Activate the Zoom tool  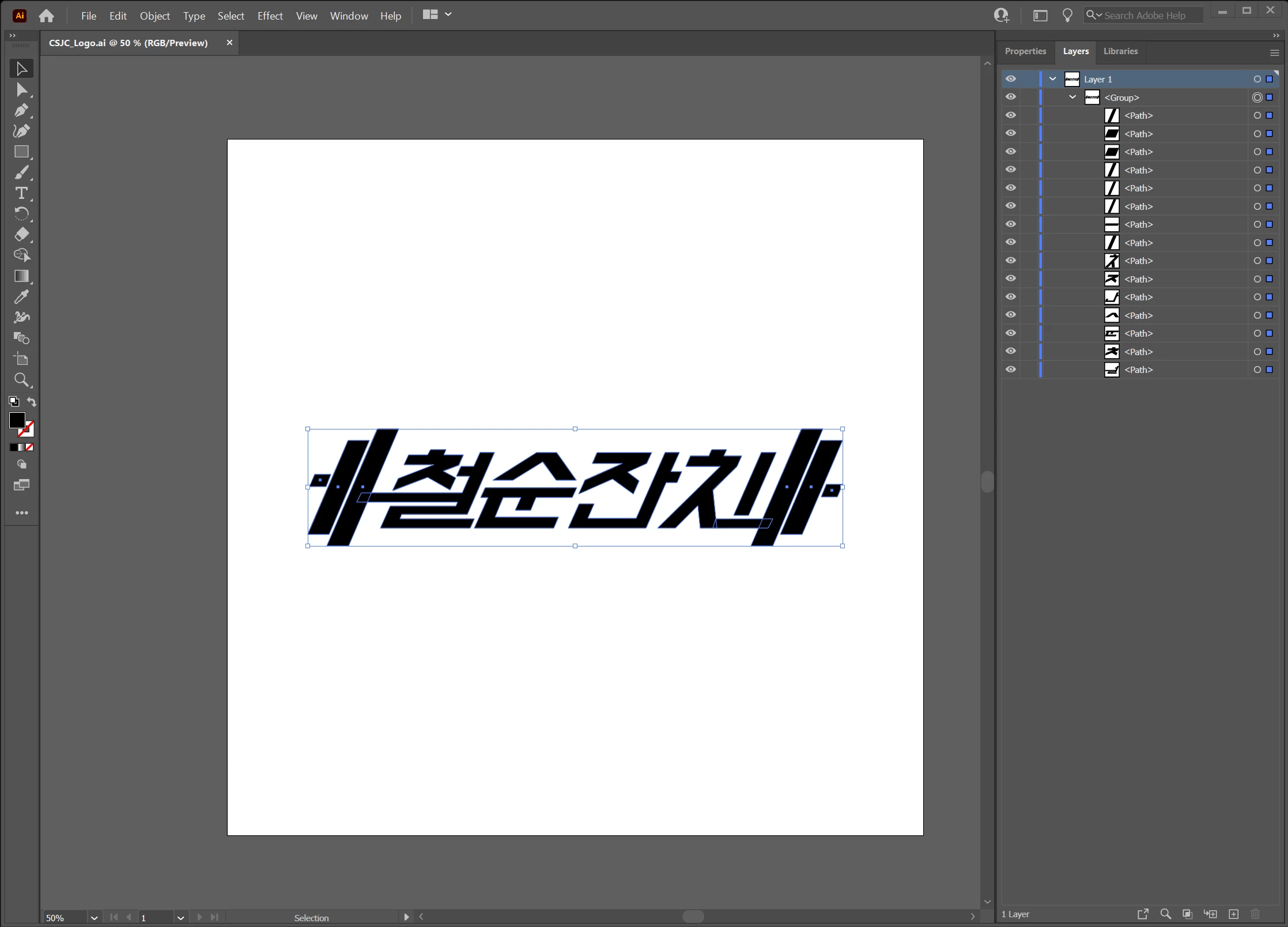click(21, 379)
